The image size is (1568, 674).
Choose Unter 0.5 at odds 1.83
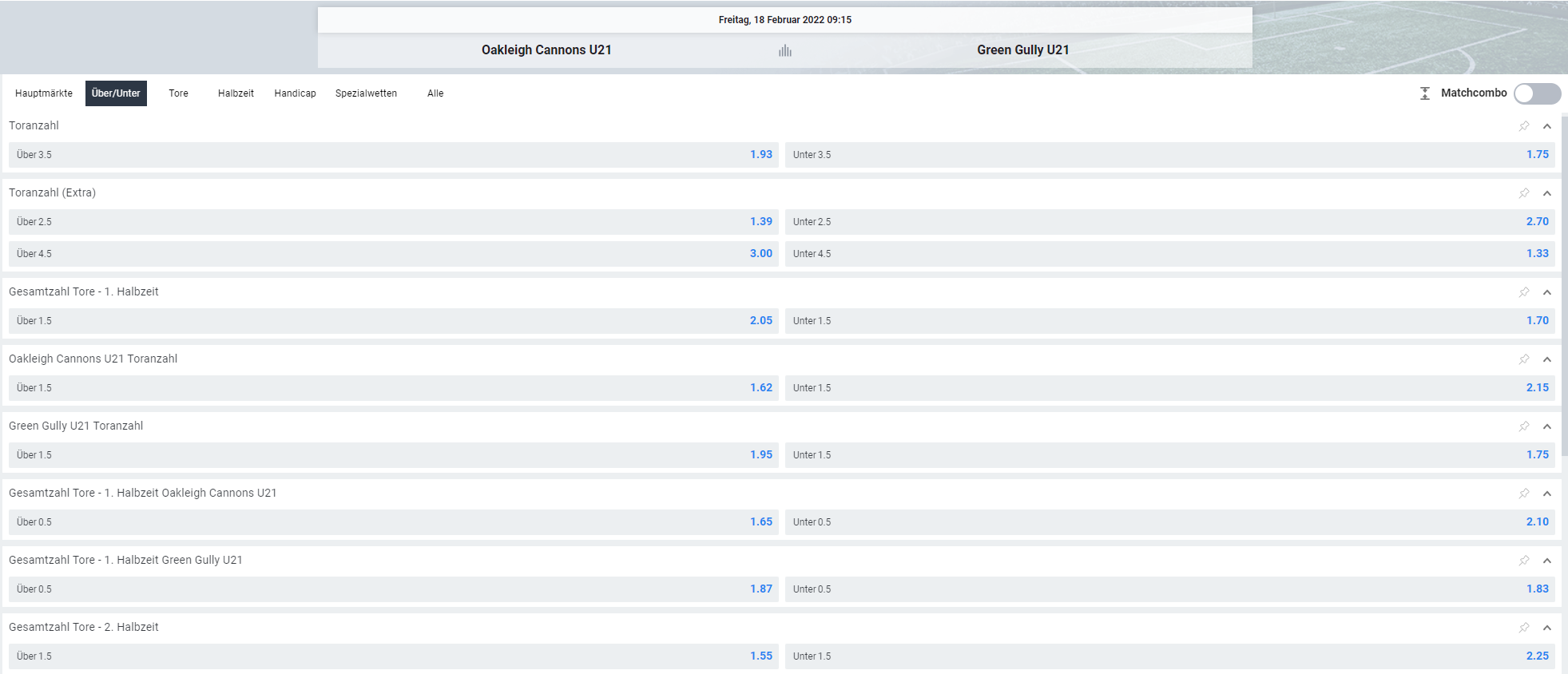(x=1170, y=589)
